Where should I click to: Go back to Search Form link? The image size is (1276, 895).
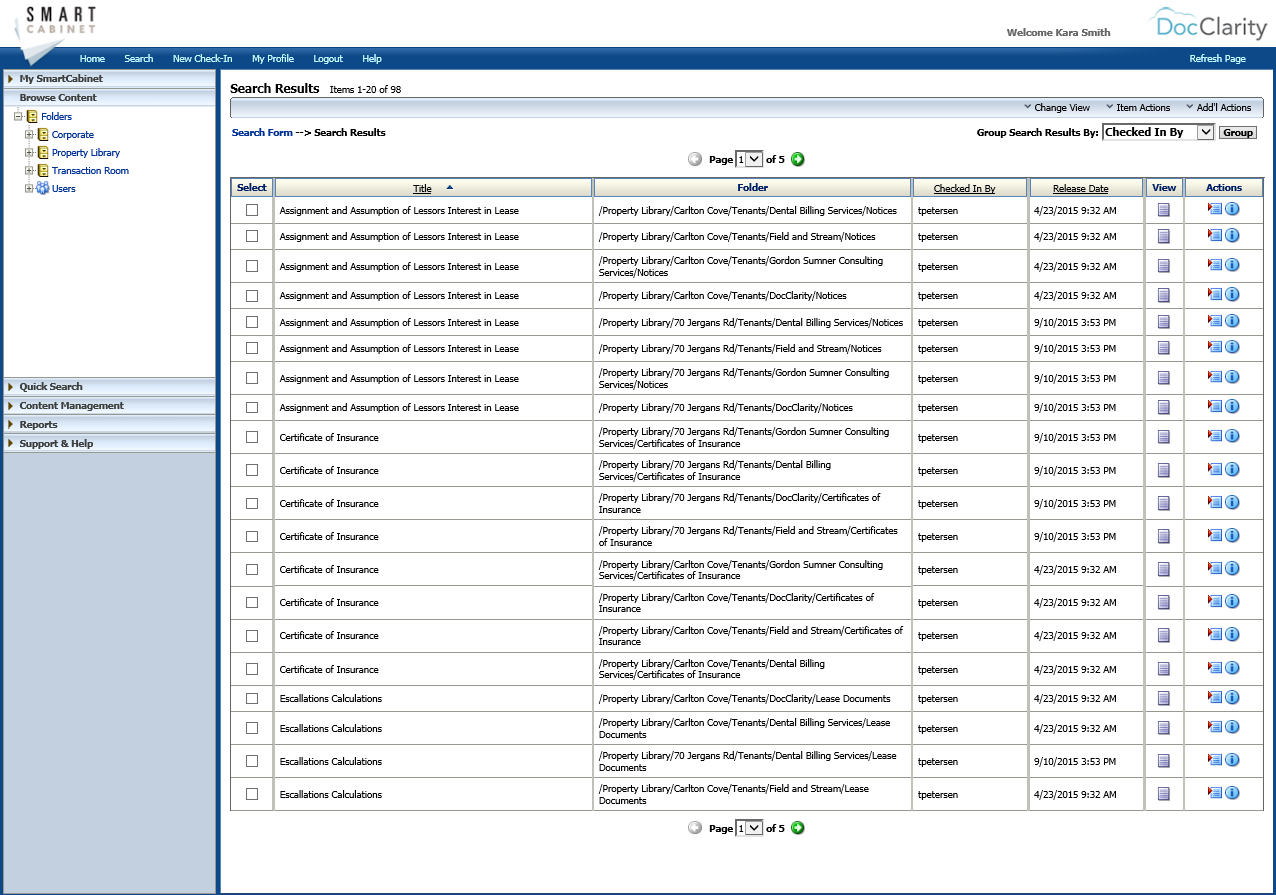pos(262,132)
